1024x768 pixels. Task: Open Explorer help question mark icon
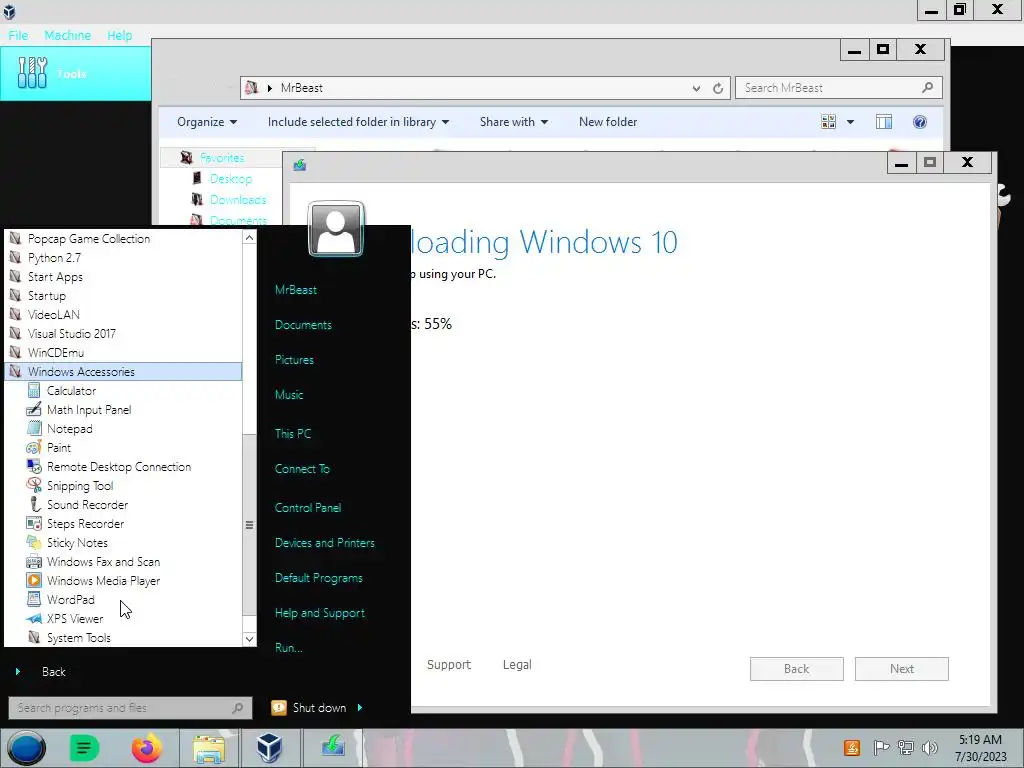tap(920, 121)
